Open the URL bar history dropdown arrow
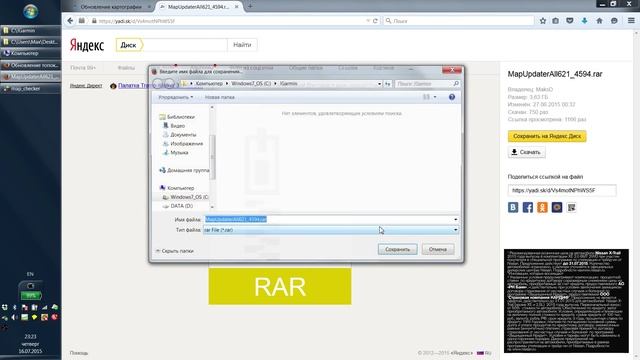The image size is (640, 360). [368, 21]
